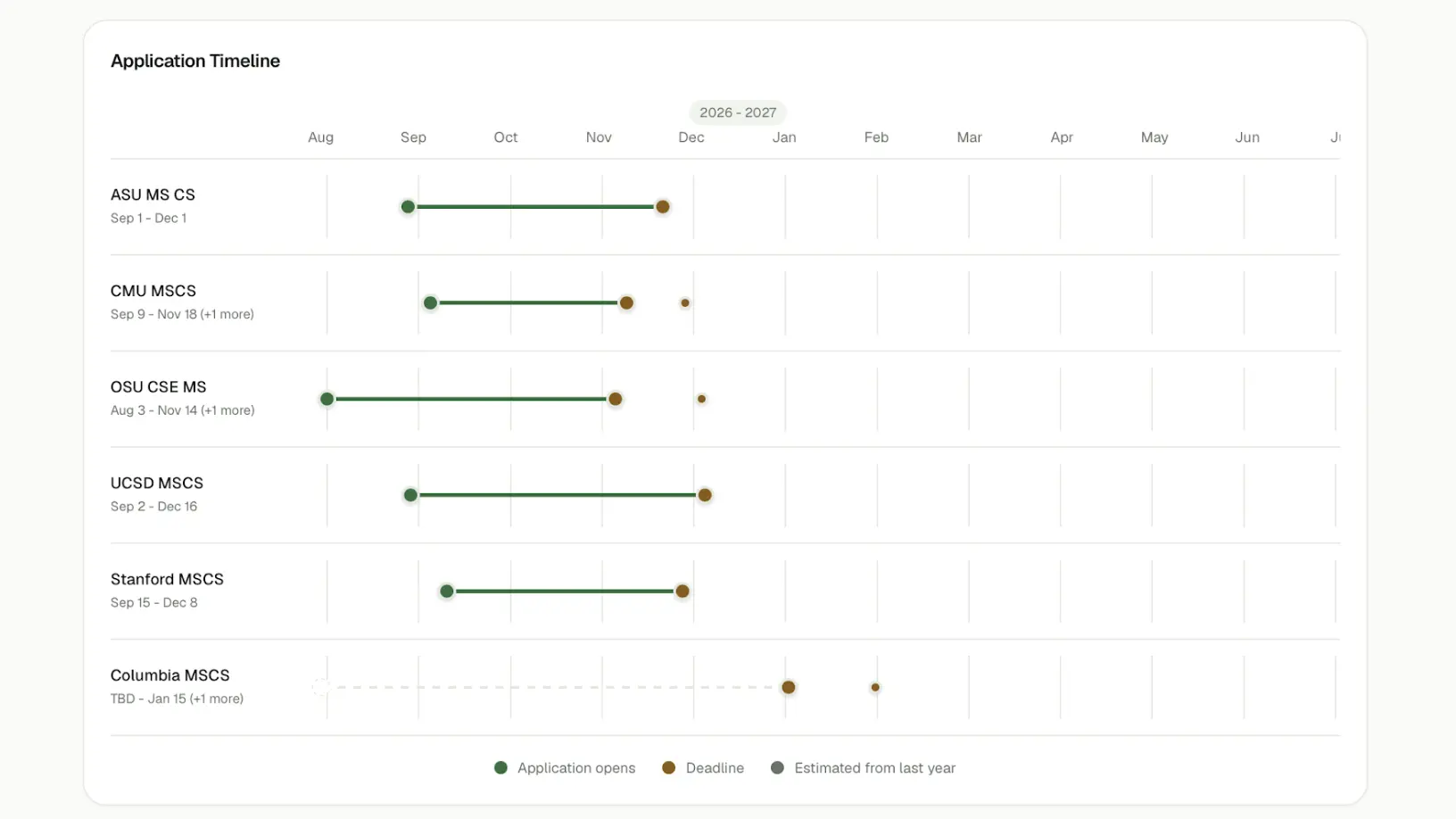The width and height of the screenshot is (1456, 819).
Task: Click UCSD MSCS Sep 2 opening marker
Action: [410, 495]
